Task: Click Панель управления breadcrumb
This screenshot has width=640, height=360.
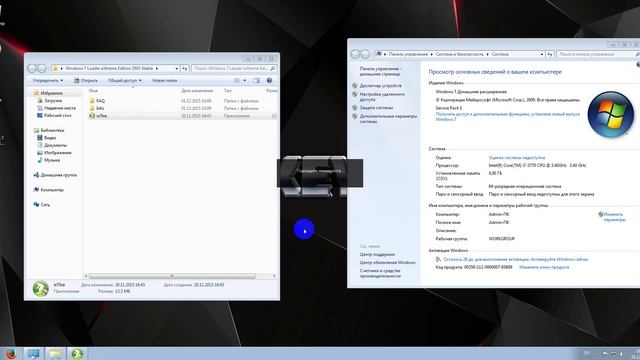Action: pos(408,54)
